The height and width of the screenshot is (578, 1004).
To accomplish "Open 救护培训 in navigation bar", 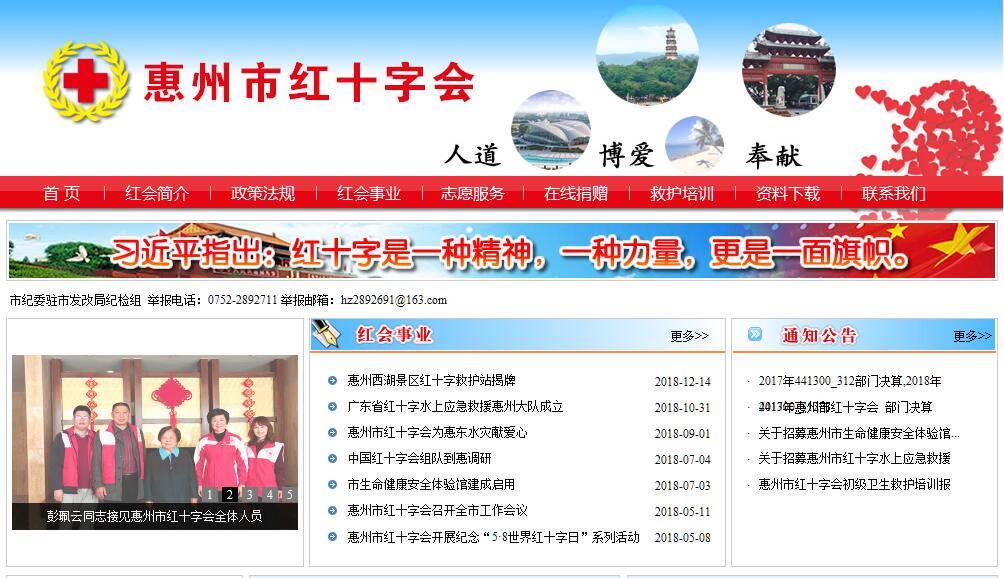I will tap(682, 193).
